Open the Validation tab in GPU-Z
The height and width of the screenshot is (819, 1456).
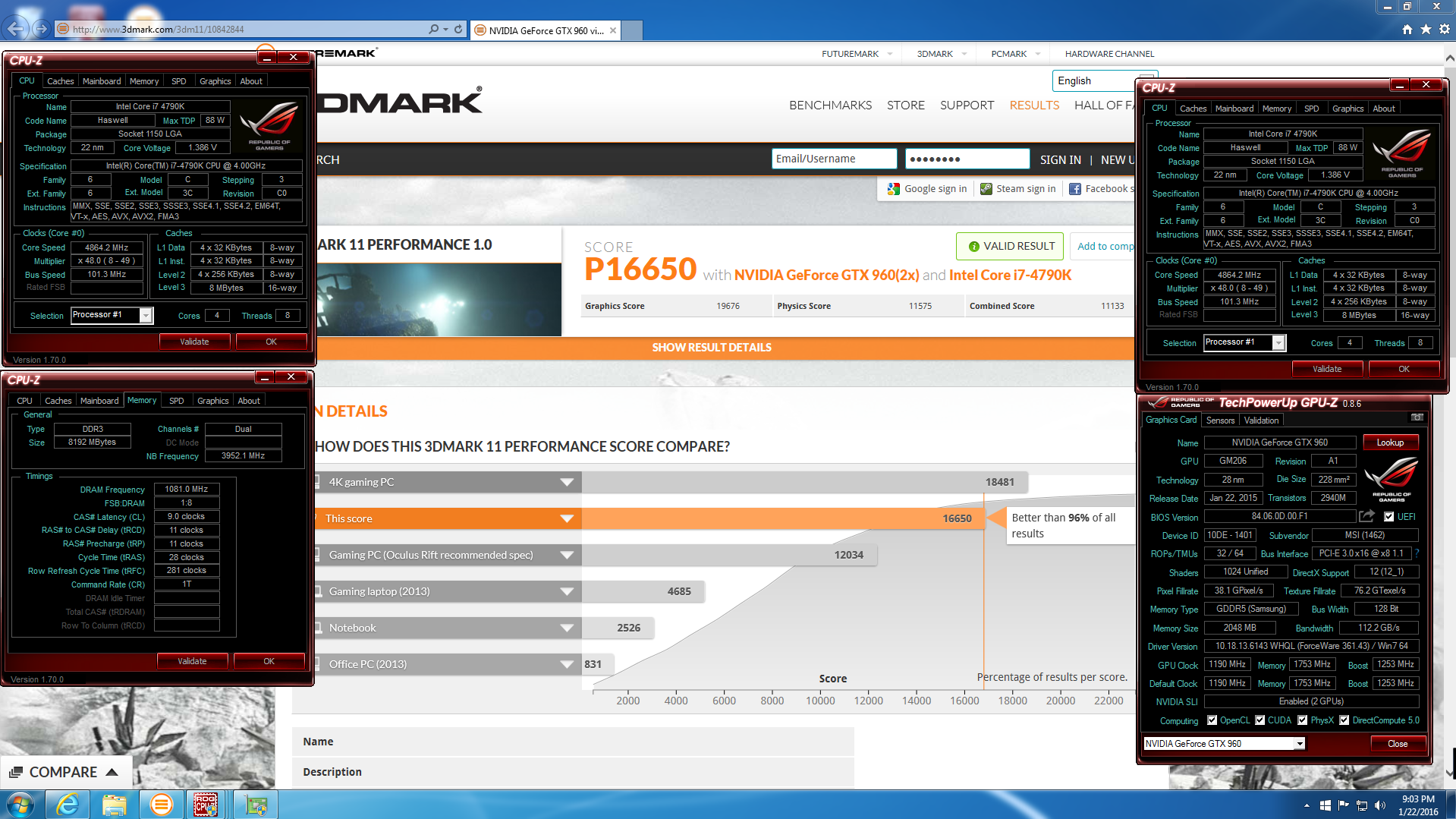pyautogui.click(x=1261, y=421)
